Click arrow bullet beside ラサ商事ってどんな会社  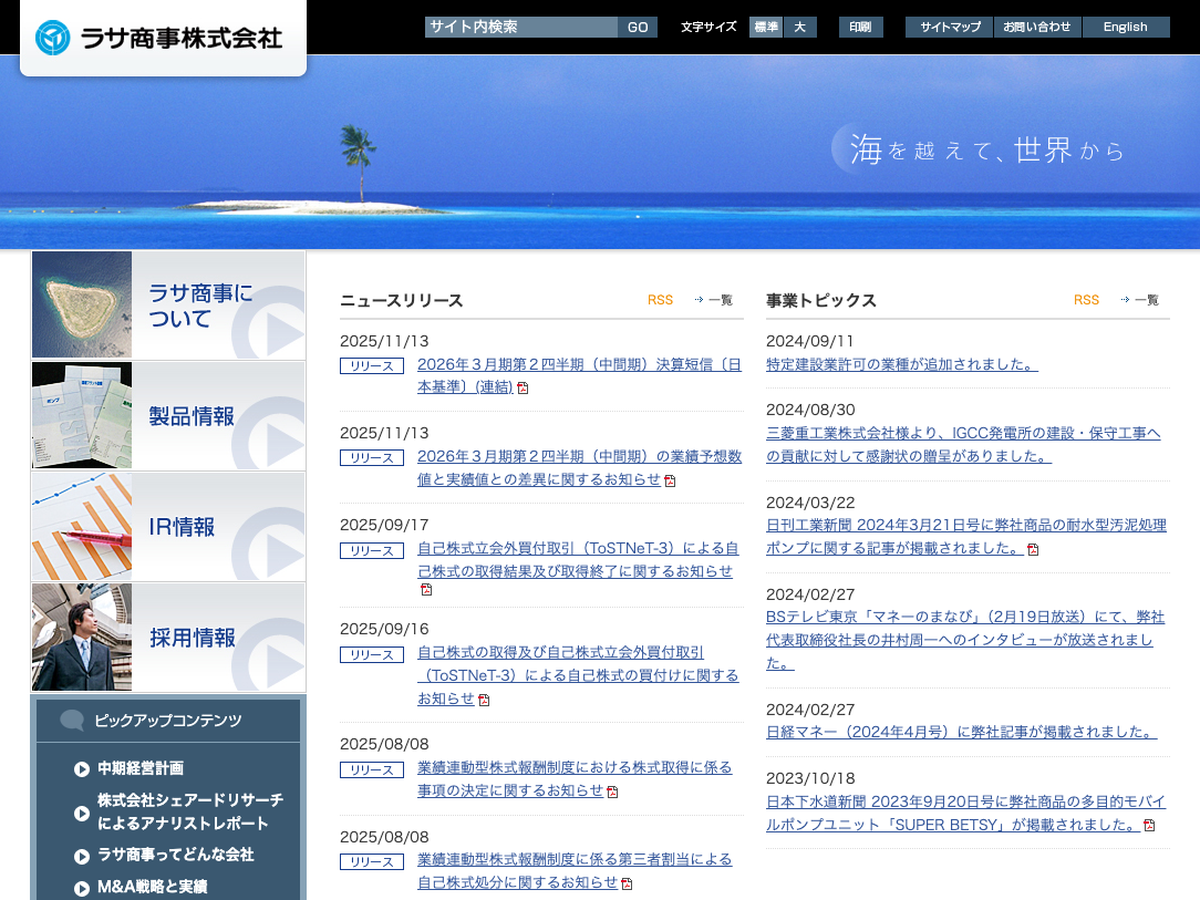[82, 856]
